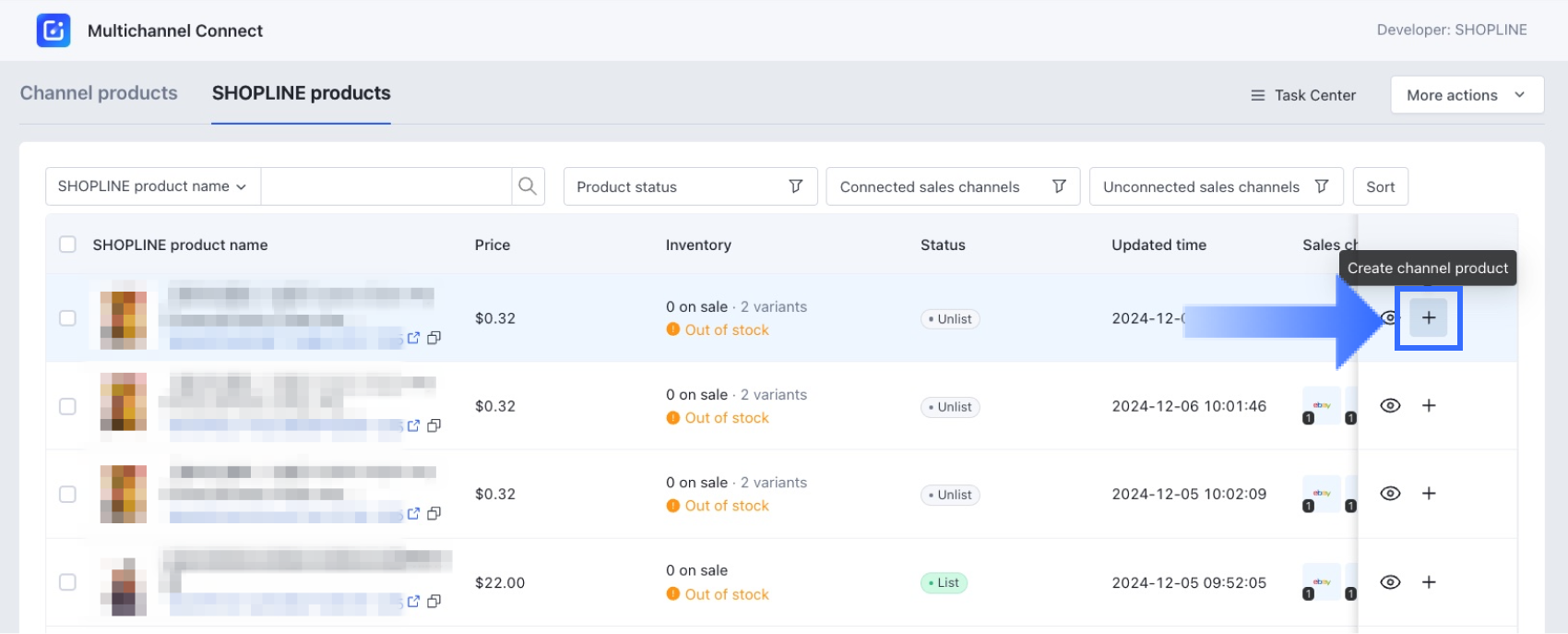The image size is (1568, 634).
Task: Click copy icon beside second product's link
Action: pos(434,425)
